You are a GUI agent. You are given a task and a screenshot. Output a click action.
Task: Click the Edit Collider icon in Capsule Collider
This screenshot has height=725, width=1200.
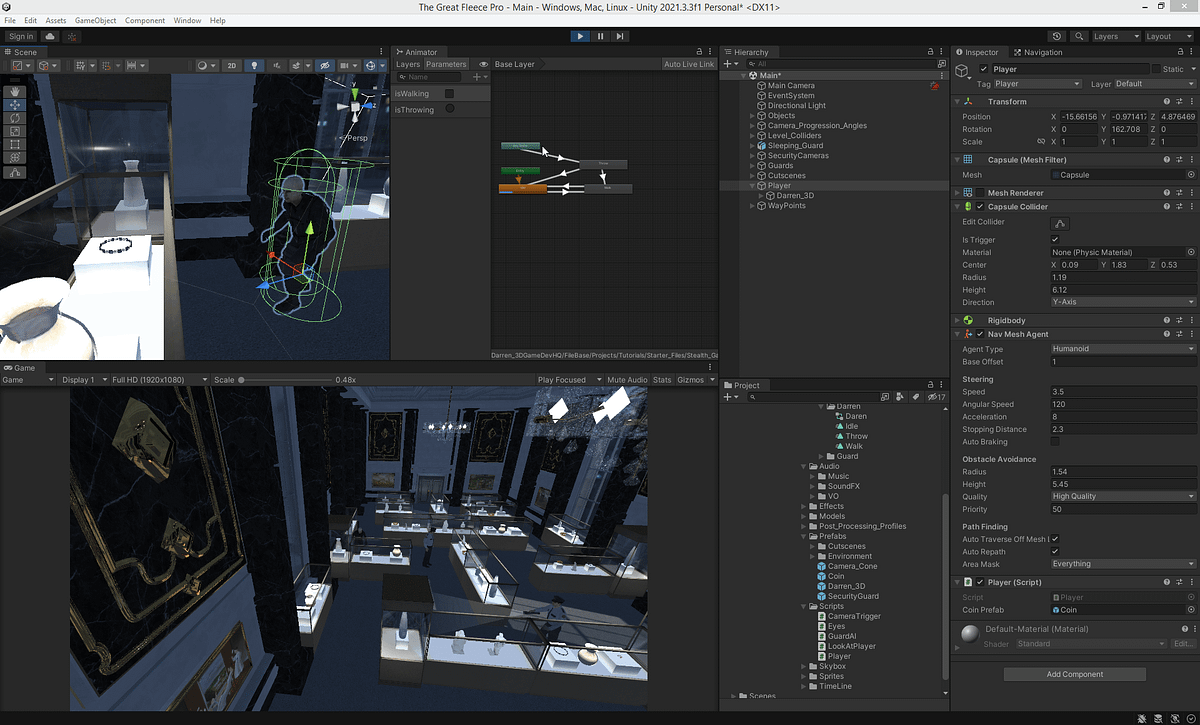(x=1058, y=223)
